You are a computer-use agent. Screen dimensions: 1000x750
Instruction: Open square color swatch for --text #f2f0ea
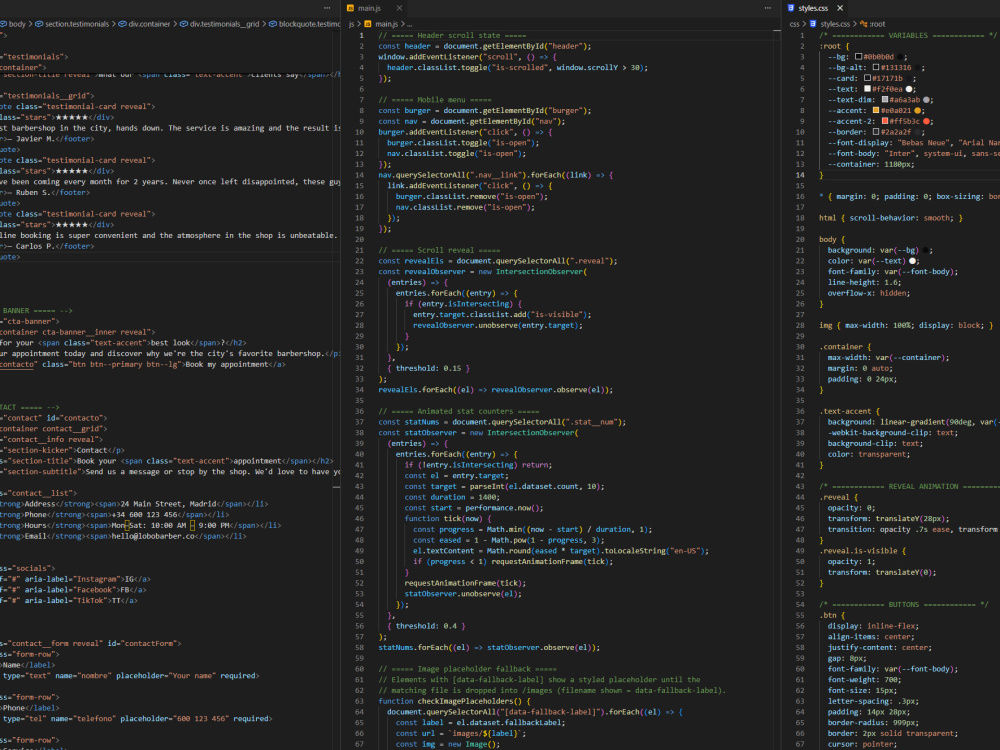pos(867,89)
